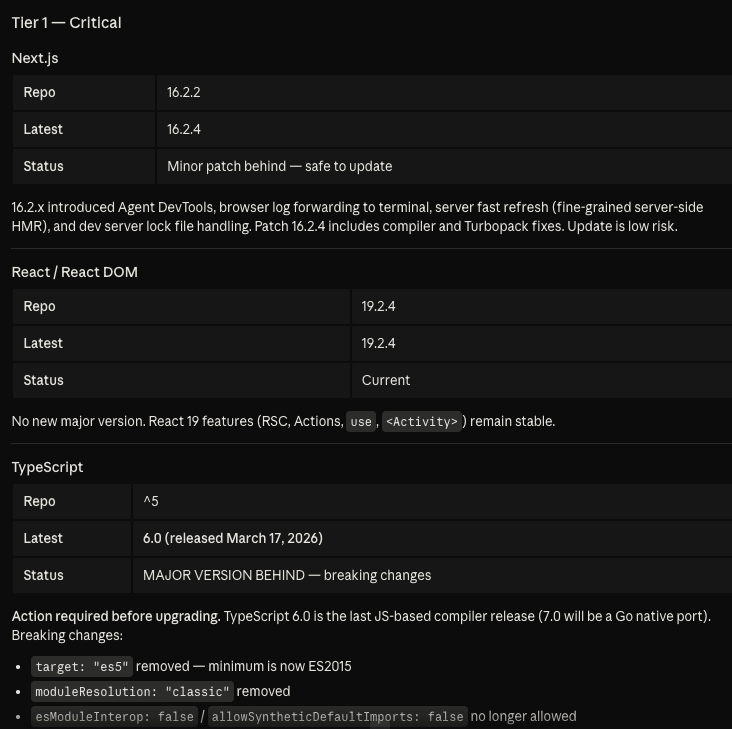Click React Latest value 19.2.4 cell
This screenshot has width=732, height=729.
[542, 343]
